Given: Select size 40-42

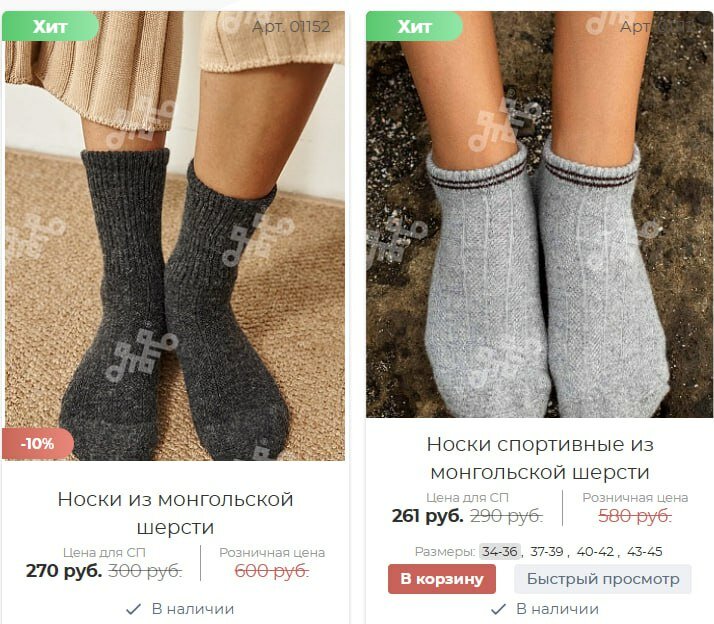Looking at the screenshot, I should click(595, 552).
